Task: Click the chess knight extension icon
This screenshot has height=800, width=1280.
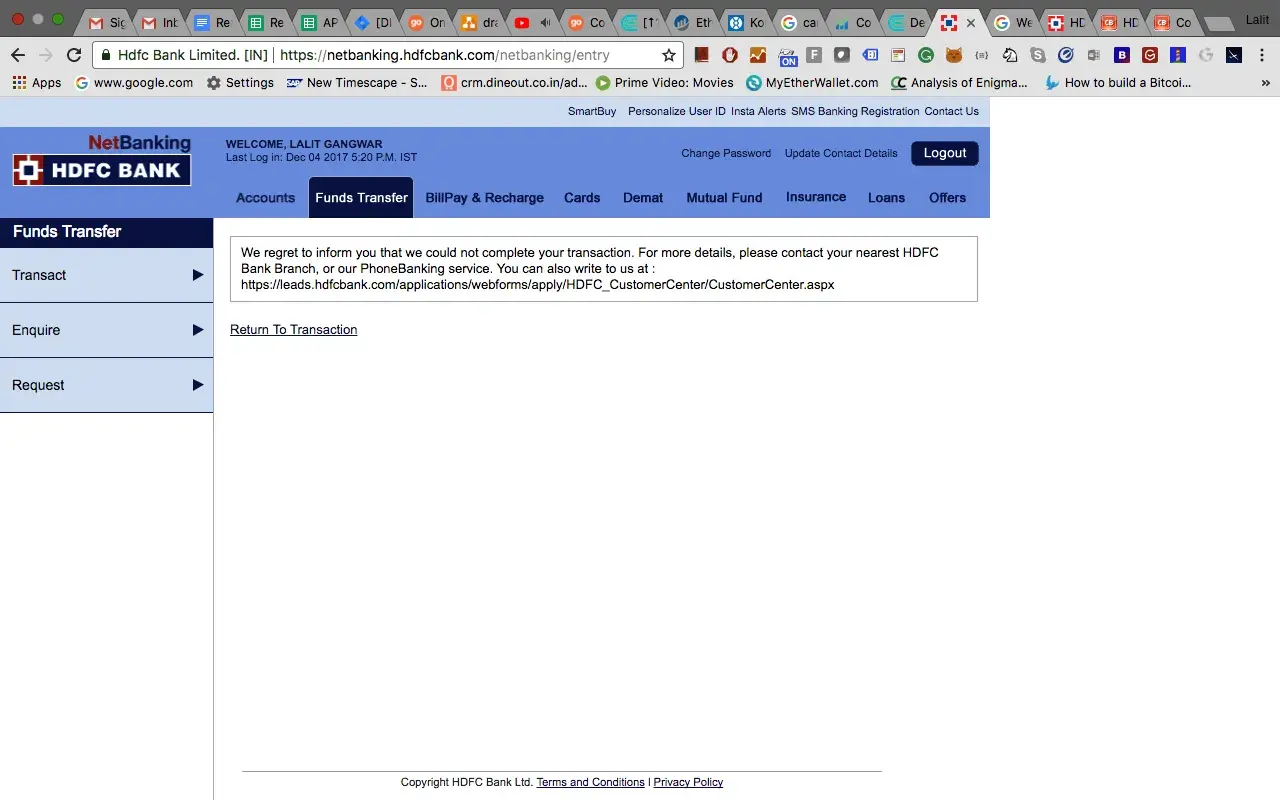Action: (1010, 55)
